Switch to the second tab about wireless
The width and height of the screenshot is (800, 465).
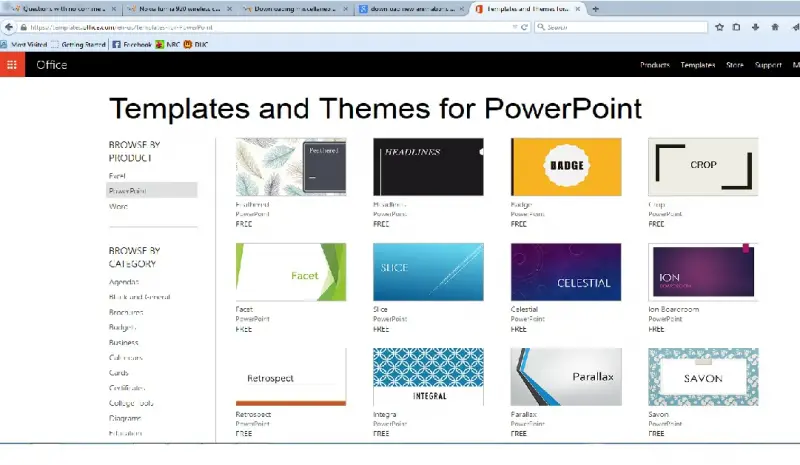pyautogui.click(x=179, y=9)
